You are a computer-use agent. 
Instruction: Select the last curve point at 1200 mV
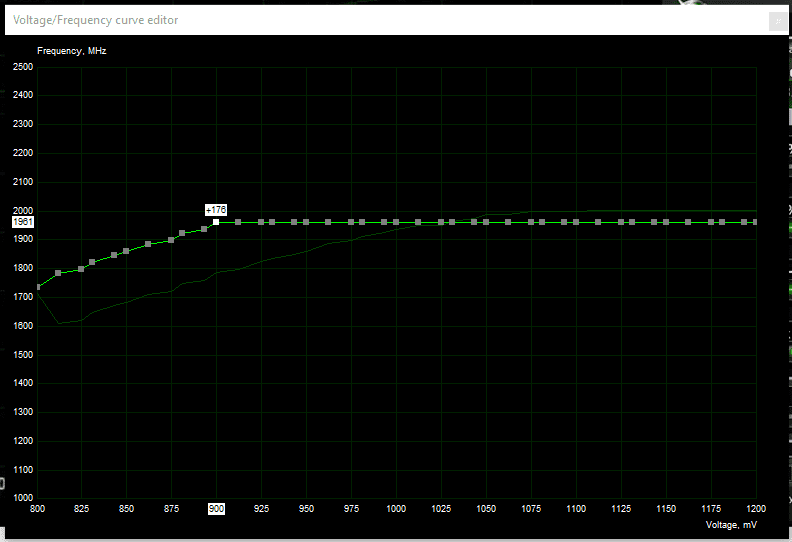(x=755, y=222)
